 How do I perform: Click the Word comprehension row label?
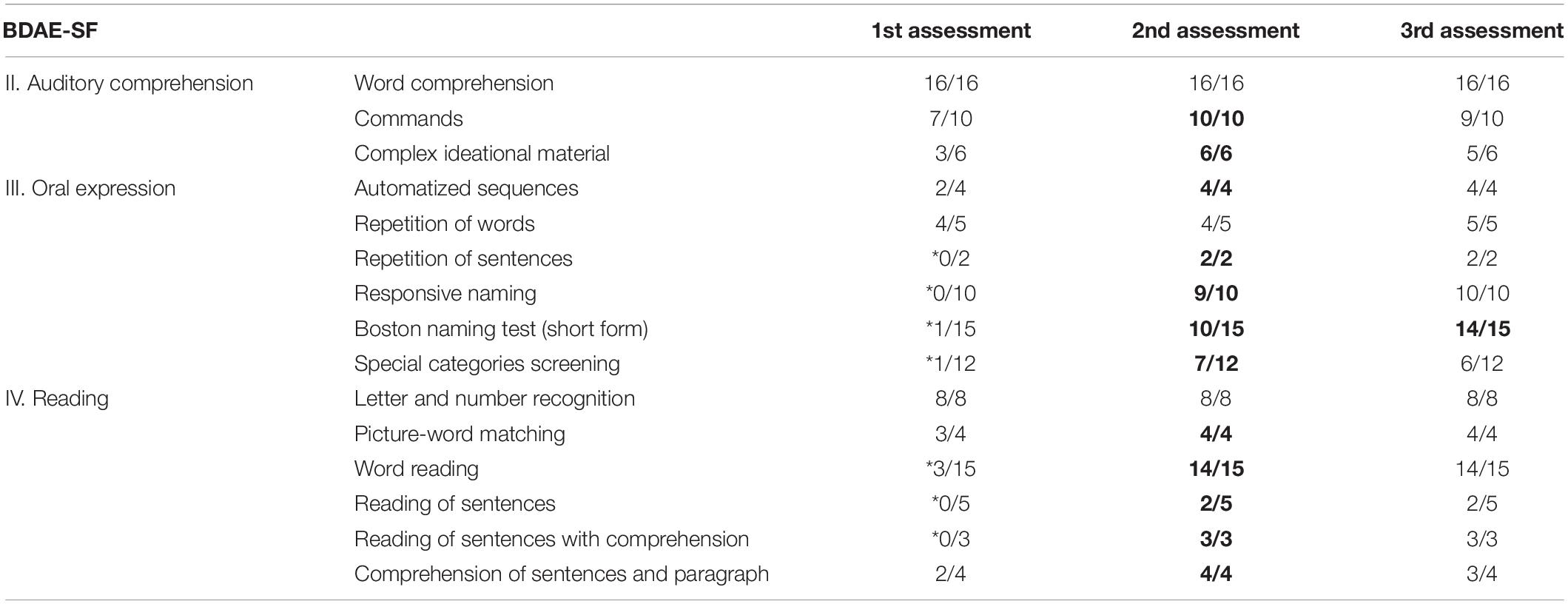pos(454,83)
